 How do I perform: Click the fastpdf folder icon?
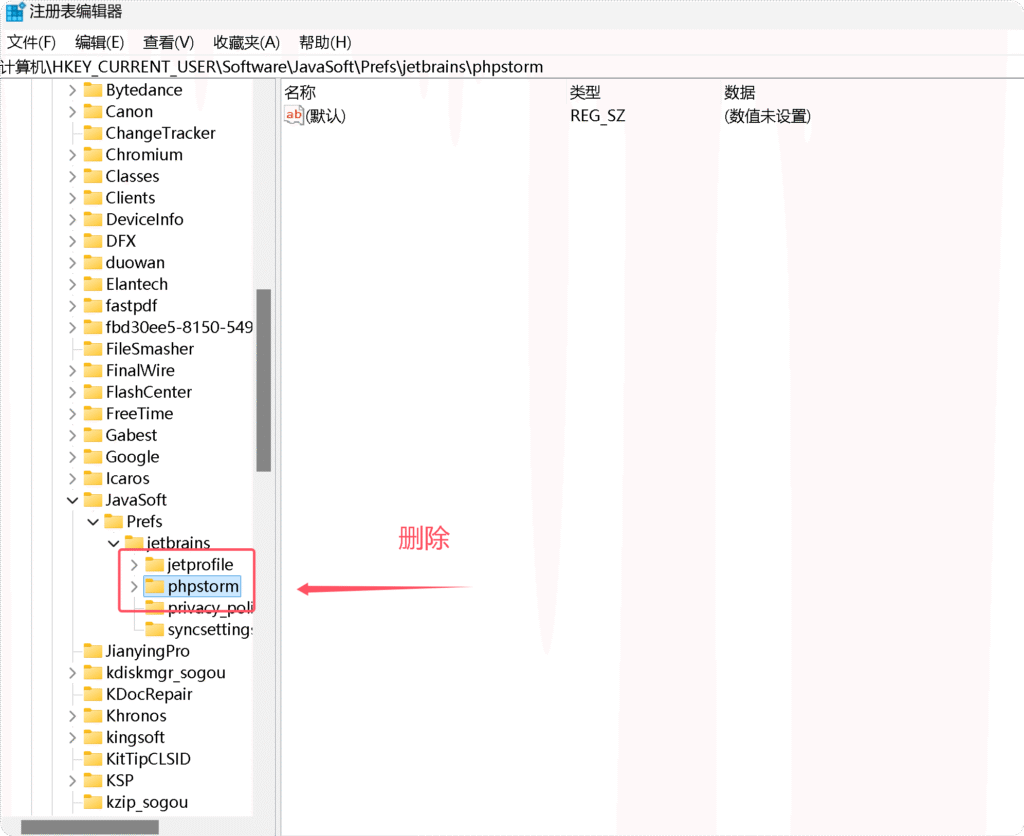click(x=93, y=305)
